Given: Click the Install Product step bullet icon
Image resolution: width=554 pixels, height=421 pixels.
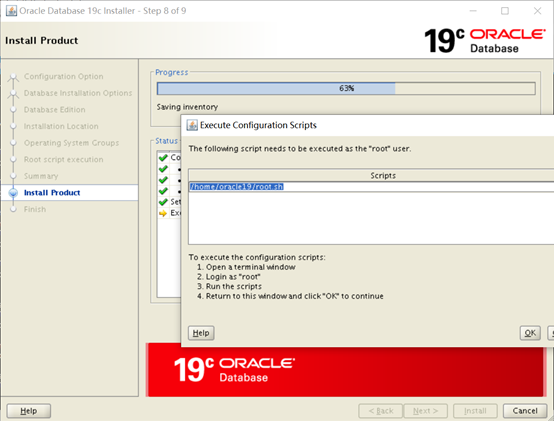Looking at the screenshot, I should (x=13, y=192).
